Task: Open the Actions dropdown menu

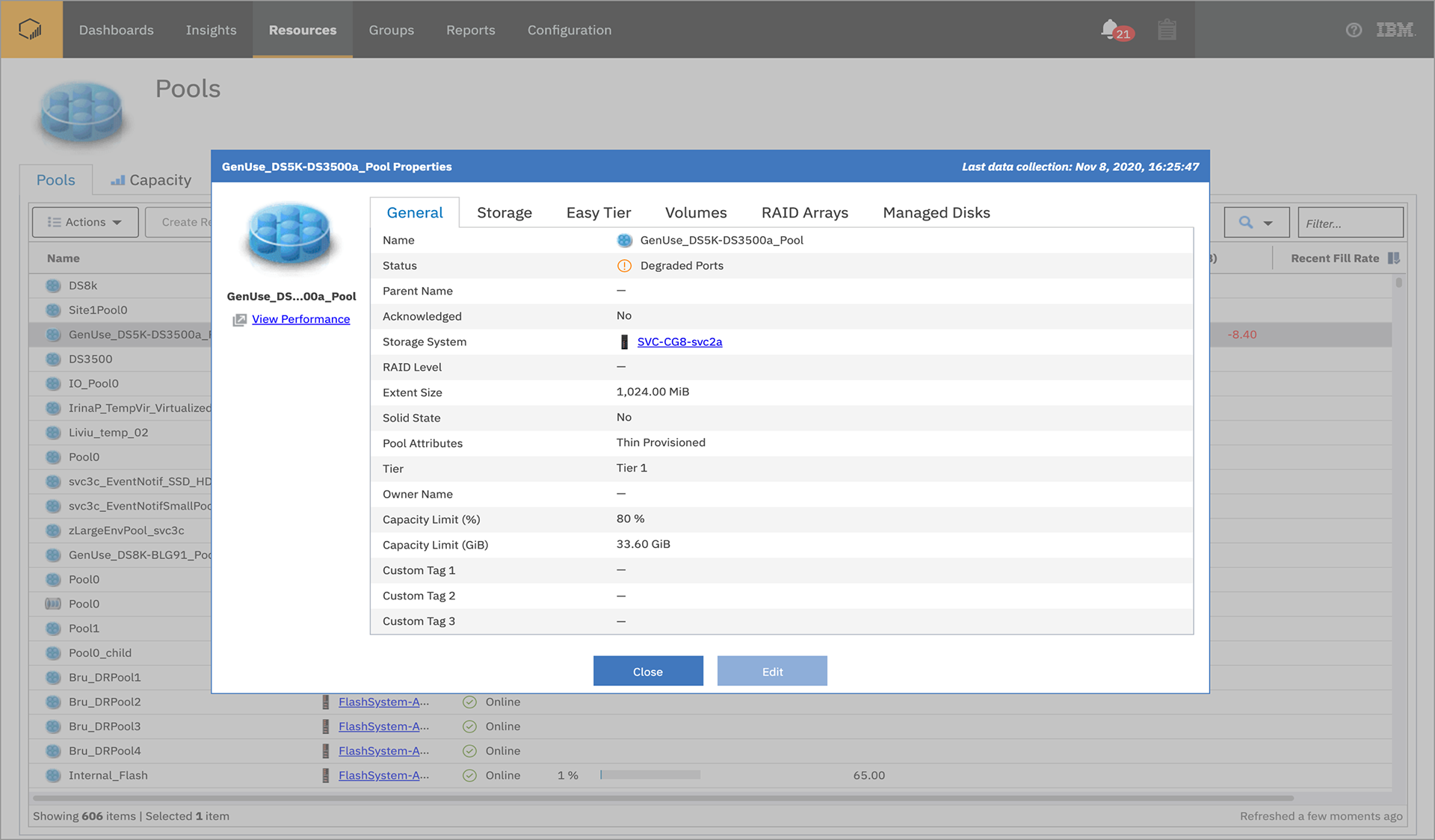Action: point(85,222)
